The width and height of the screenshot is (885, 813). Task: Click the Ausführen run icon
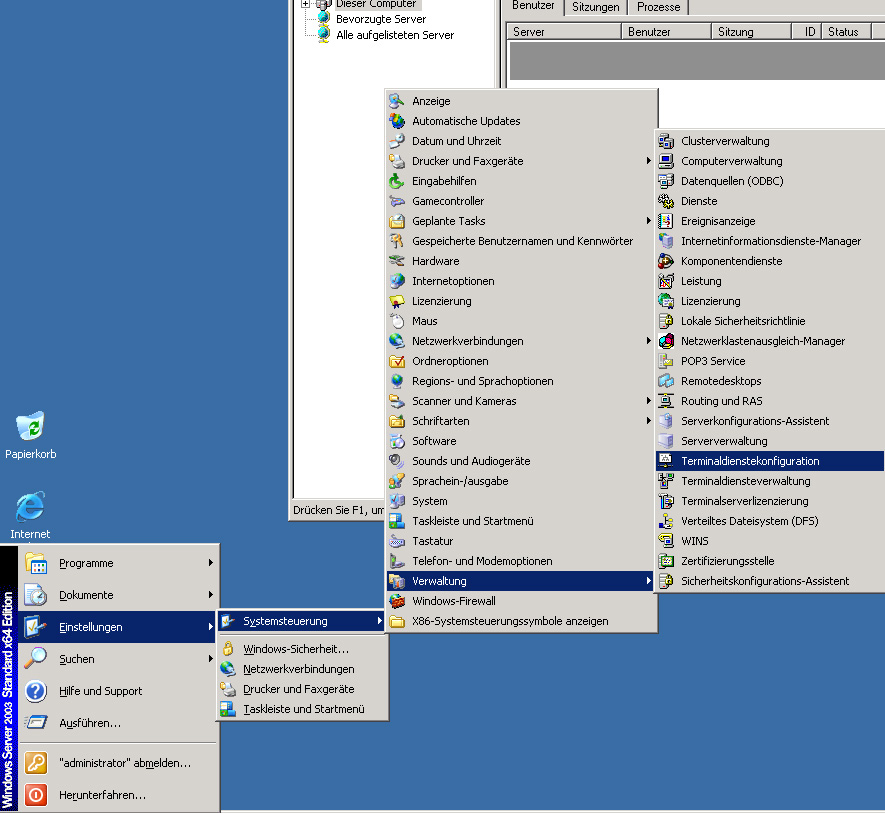[x=36, y=723]
